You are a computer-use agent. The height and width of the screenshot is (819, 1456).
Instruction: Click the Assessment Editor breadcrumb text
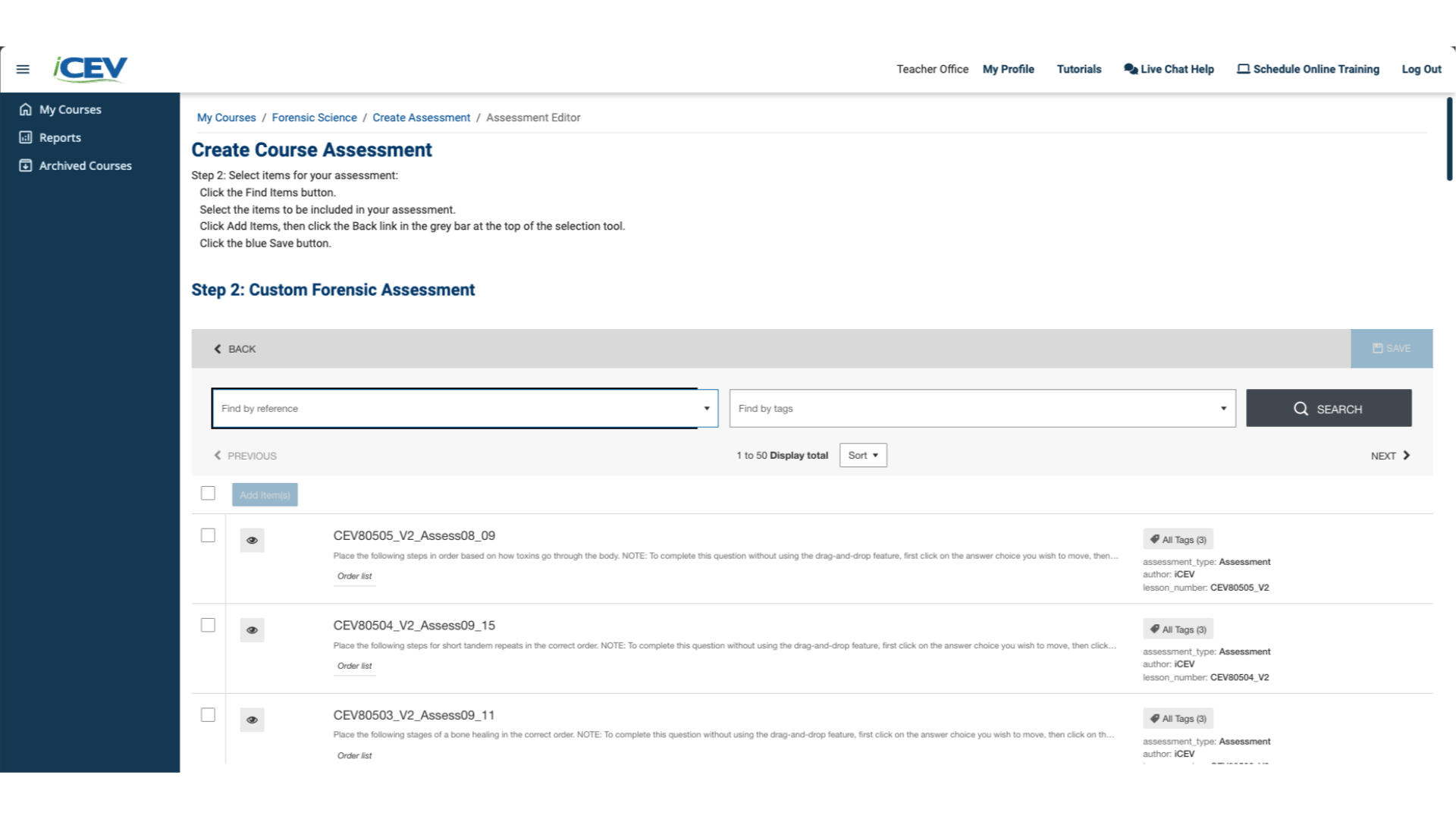pyautogui.click(x=533, y=118)
